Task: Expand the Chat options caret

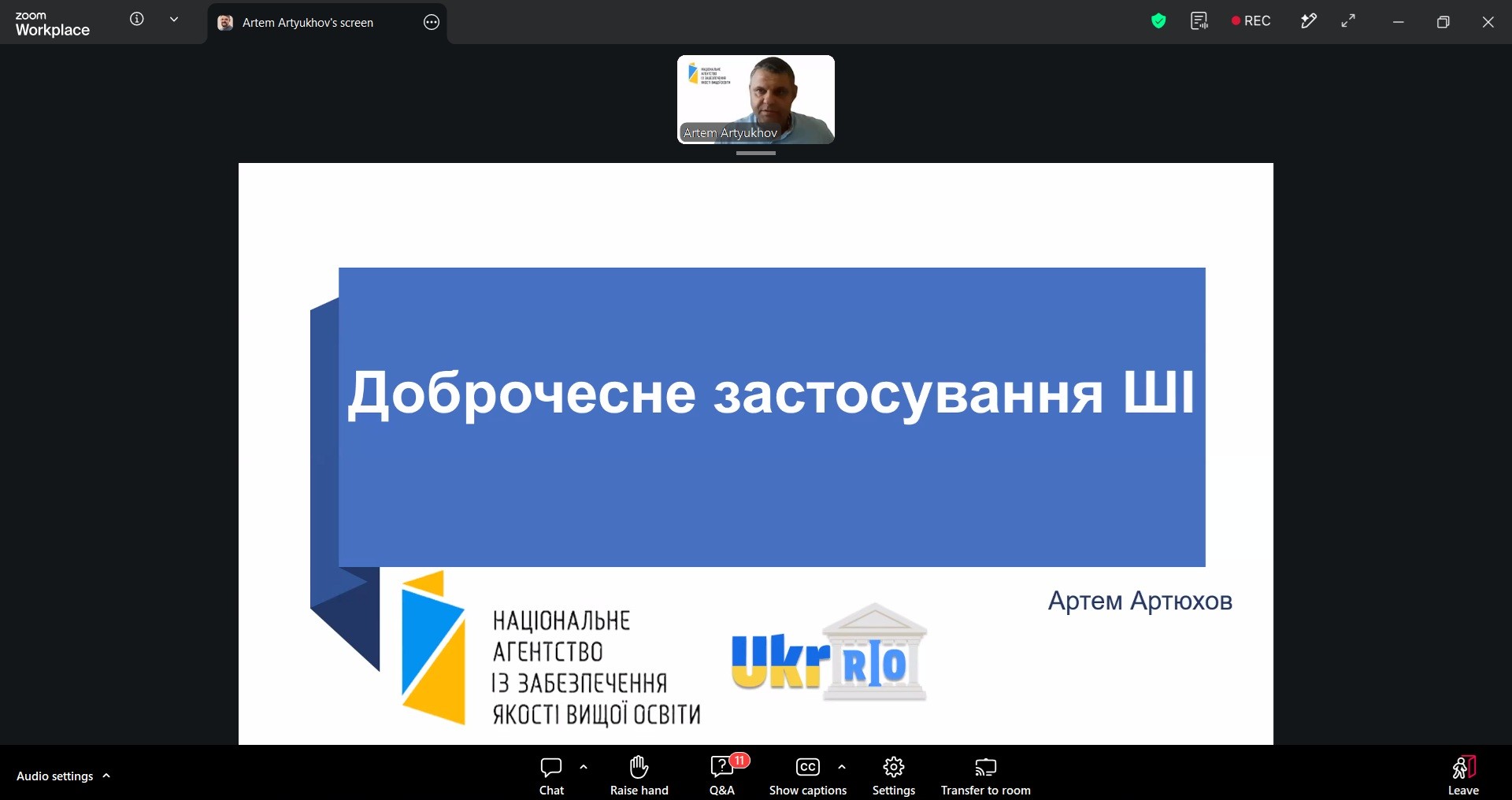Action: (584, 767)
